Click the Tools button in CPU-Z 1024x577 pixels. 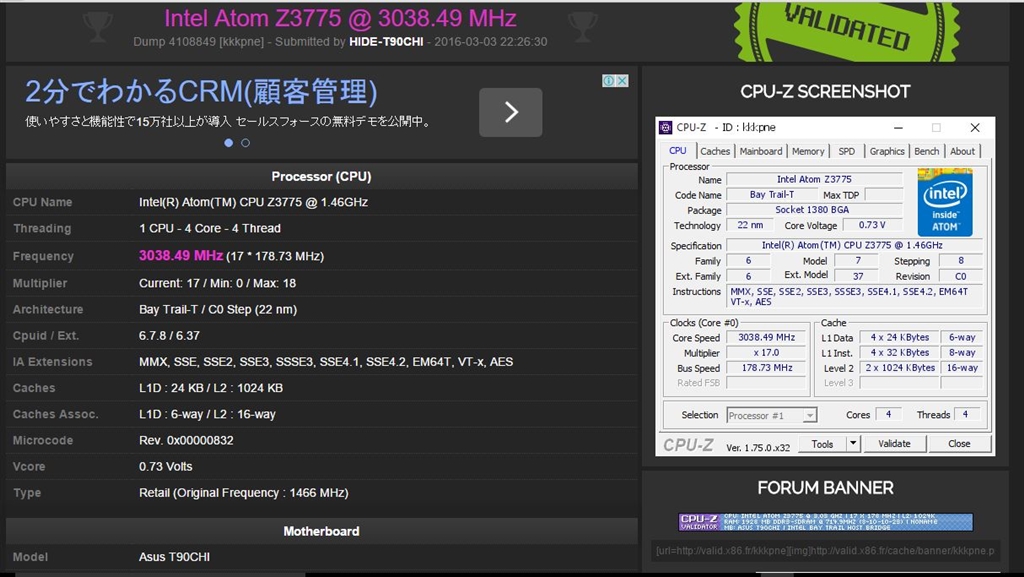pos(822,444)
